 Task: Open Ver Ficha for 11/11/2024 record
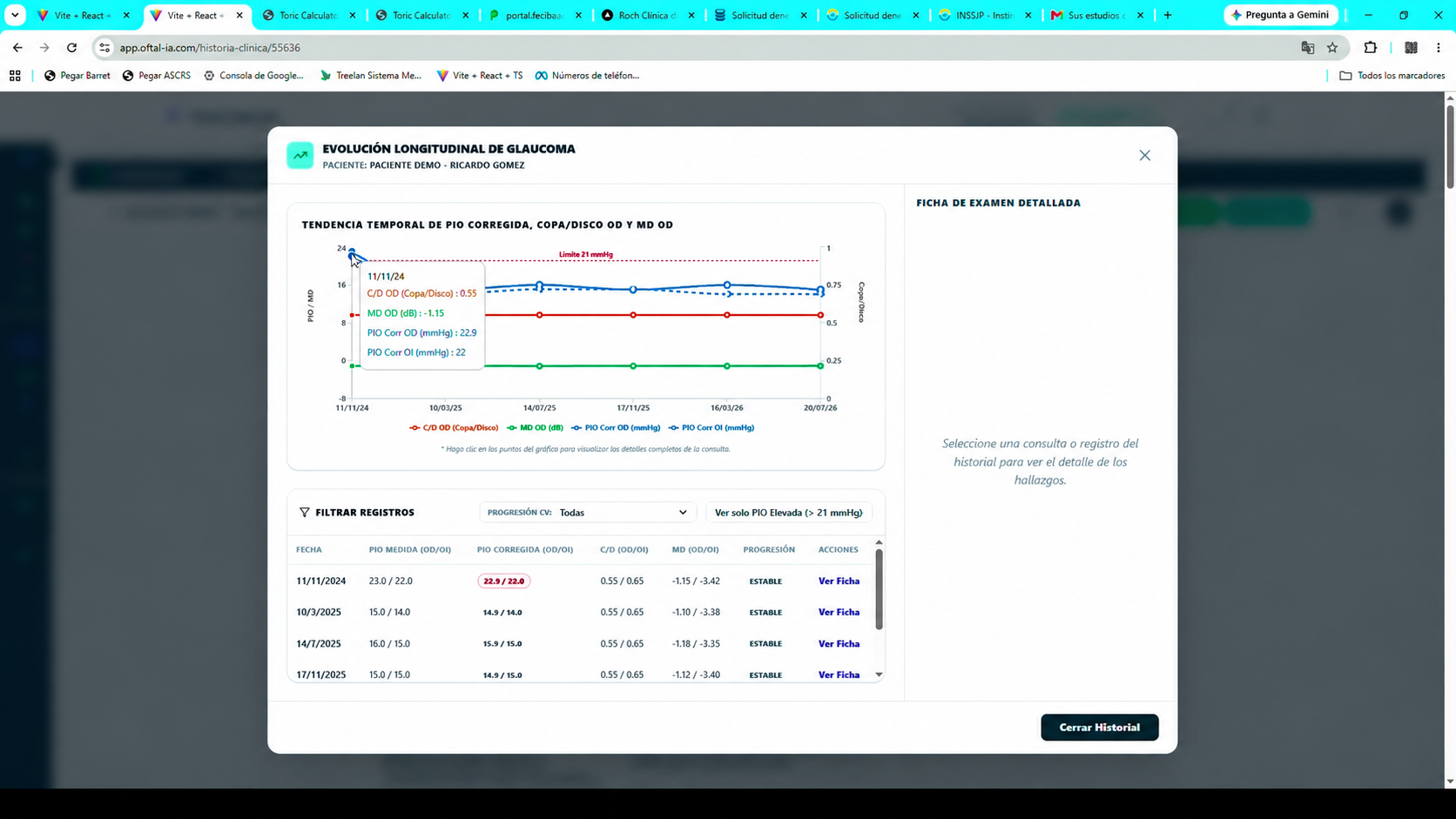(x=839, y=581)
